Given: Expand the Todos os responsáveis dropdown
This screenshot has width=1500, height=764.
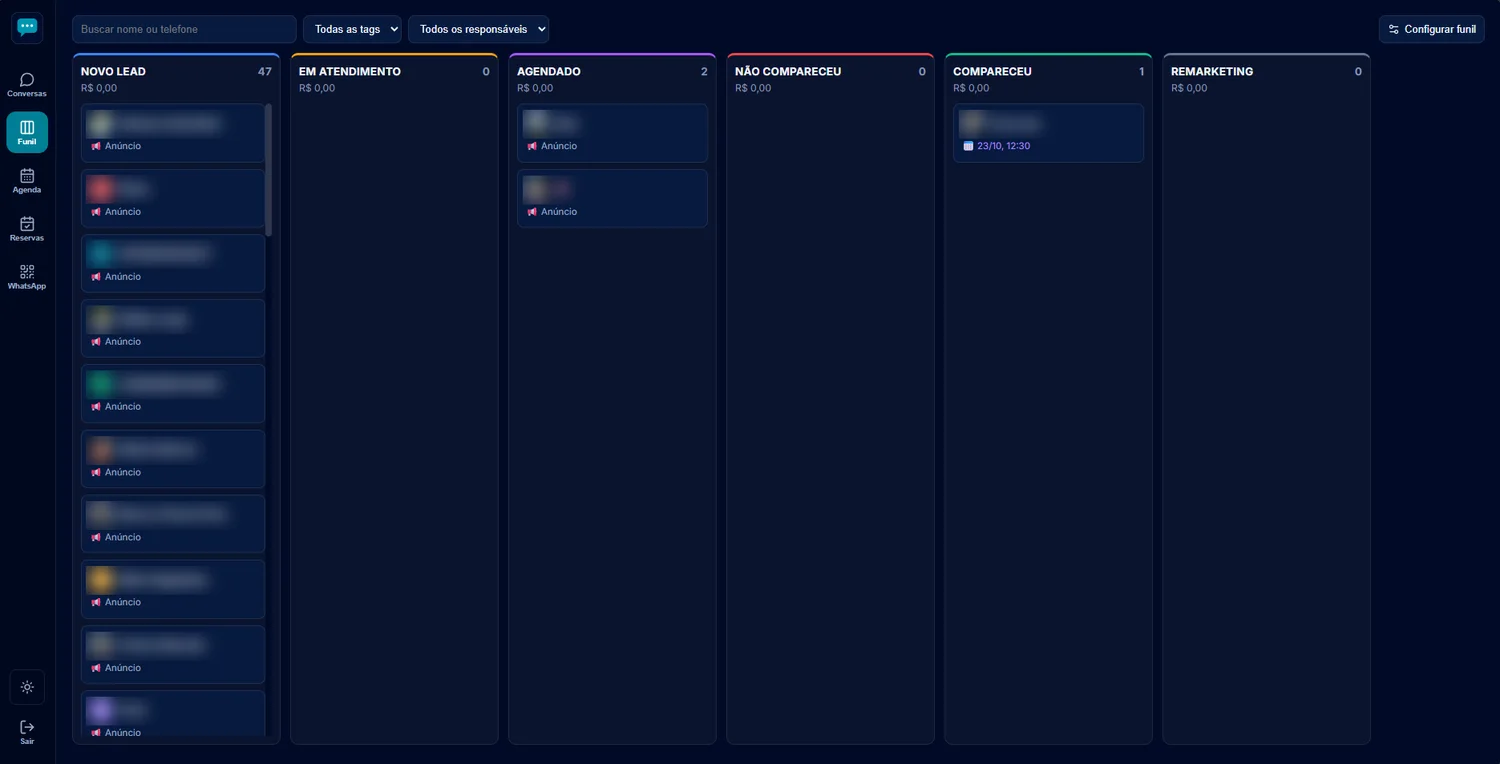Looking at the screenshot, I should 478,29.
